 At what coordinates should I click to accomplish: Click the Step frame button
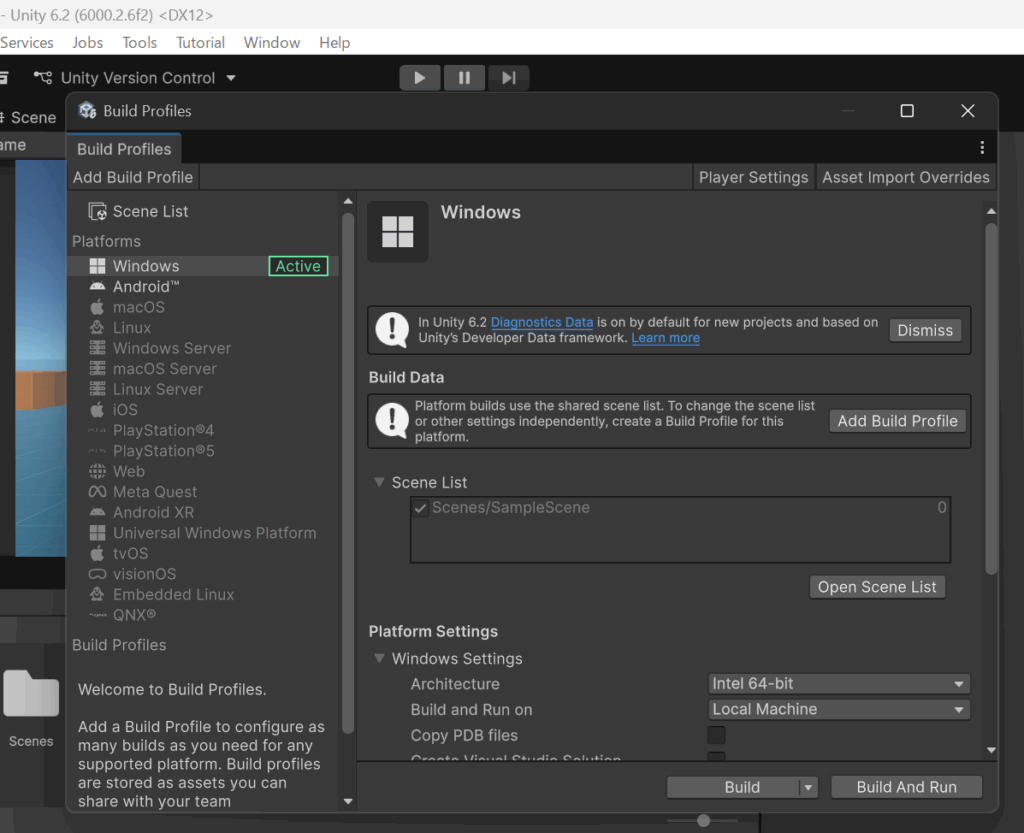coord(508,78)
